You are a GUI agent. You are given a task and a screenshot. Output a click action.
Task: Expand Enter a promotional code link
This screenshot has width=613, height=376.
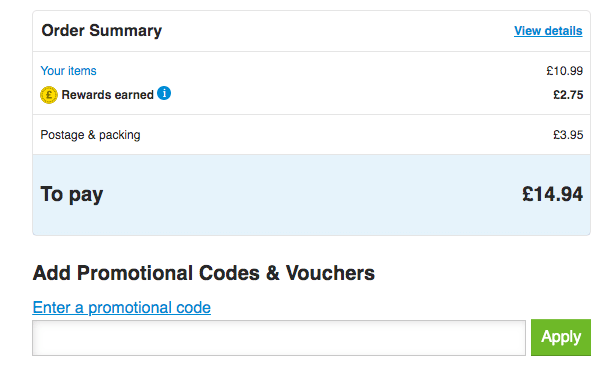tap(122, 308)
